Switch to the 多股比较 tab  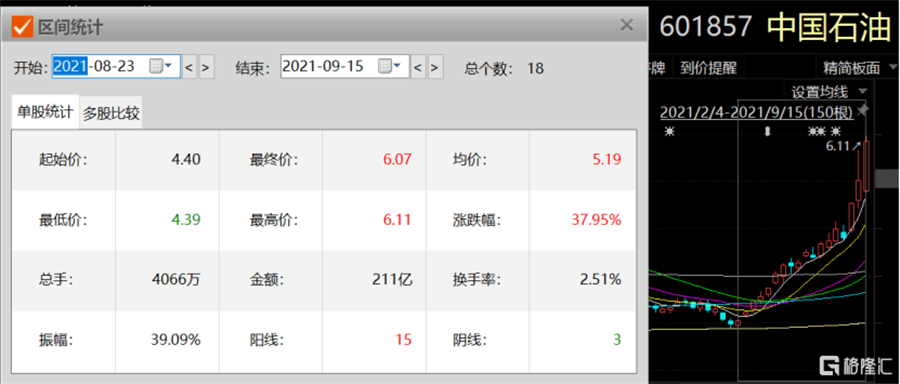tap(111, 113)
